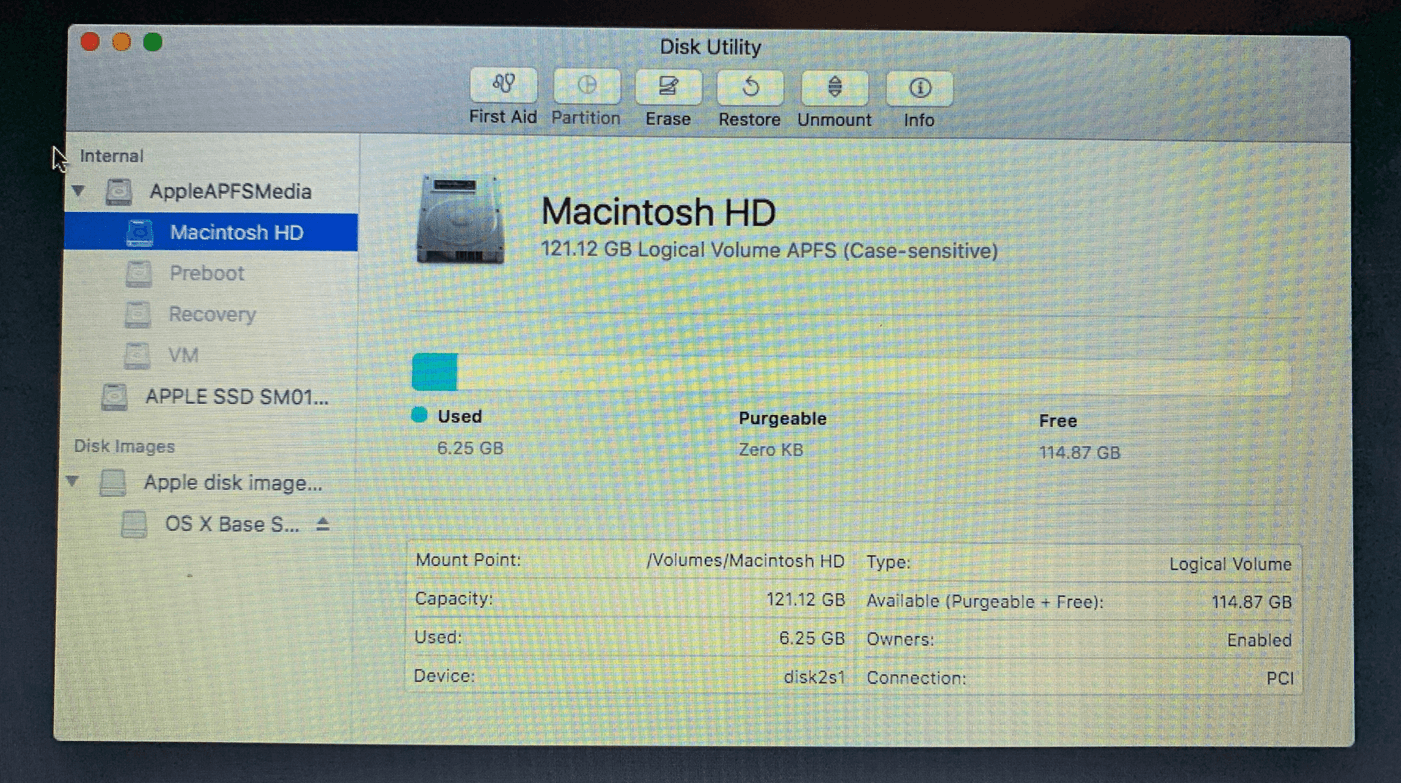The height and width of the screenshot is (783, 1401).
Task: Select Macintosh HD volume in sidebar
Action: 211,232
